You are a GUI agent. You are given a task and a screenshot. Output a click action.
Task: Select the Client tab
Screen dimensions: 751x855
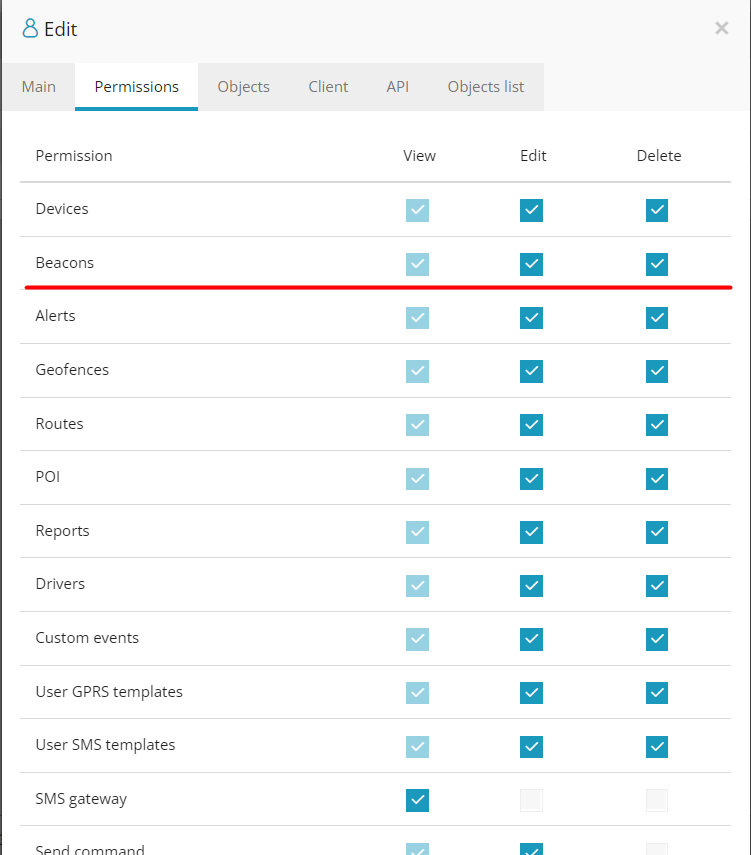328,87
